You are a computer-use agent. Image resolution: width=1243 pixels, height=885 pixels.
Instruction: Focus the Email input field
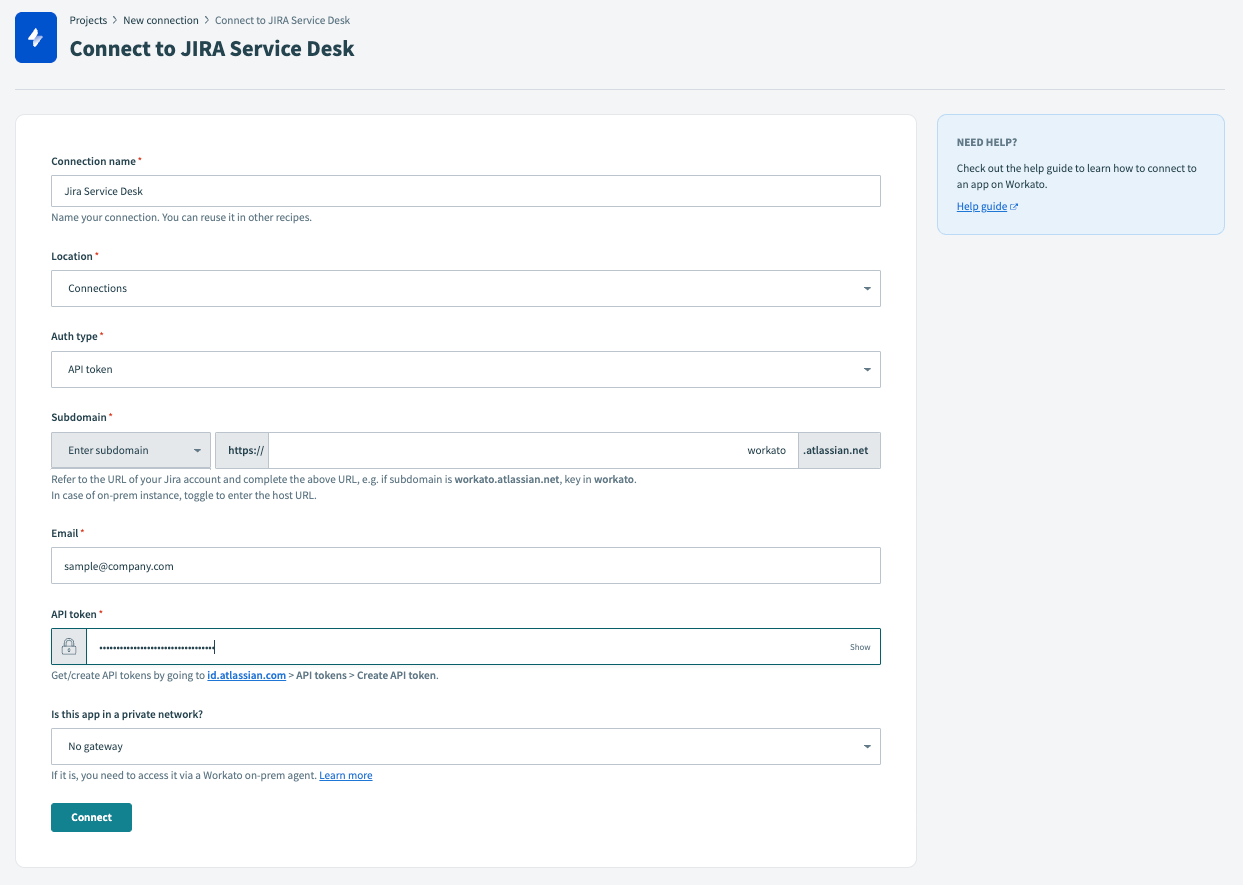click(x=465, y=565)
